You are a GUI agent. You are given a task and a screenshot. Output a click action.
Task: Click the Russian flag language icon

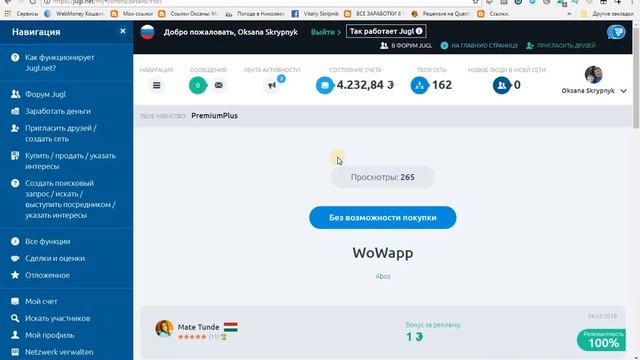[x=147, y=32]
